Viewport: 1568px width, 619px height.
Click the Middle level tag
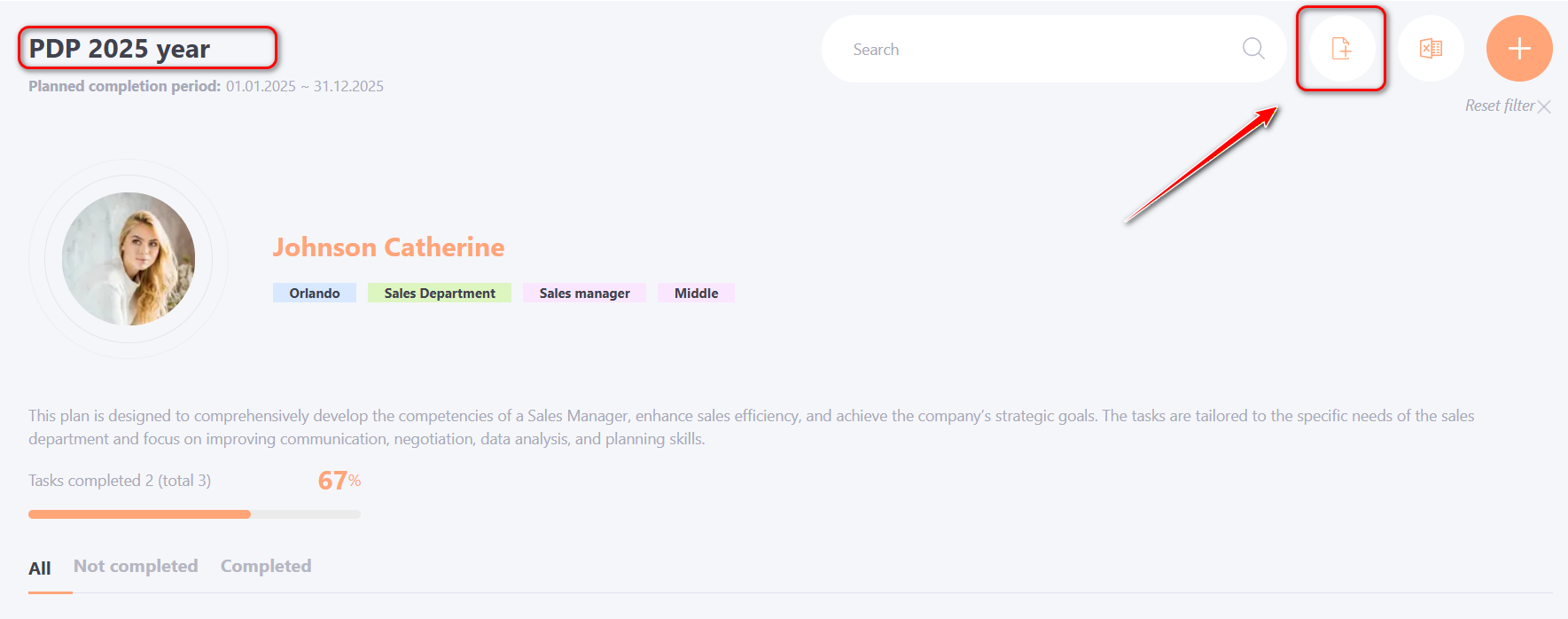696,294
